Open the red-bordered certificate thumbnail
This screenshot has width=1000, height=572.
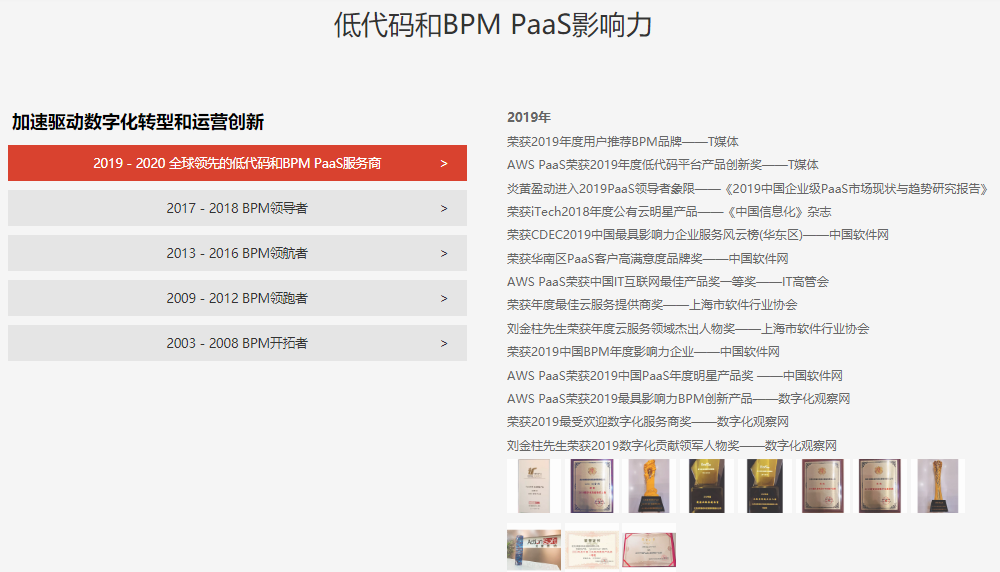(x=649, y=548)
